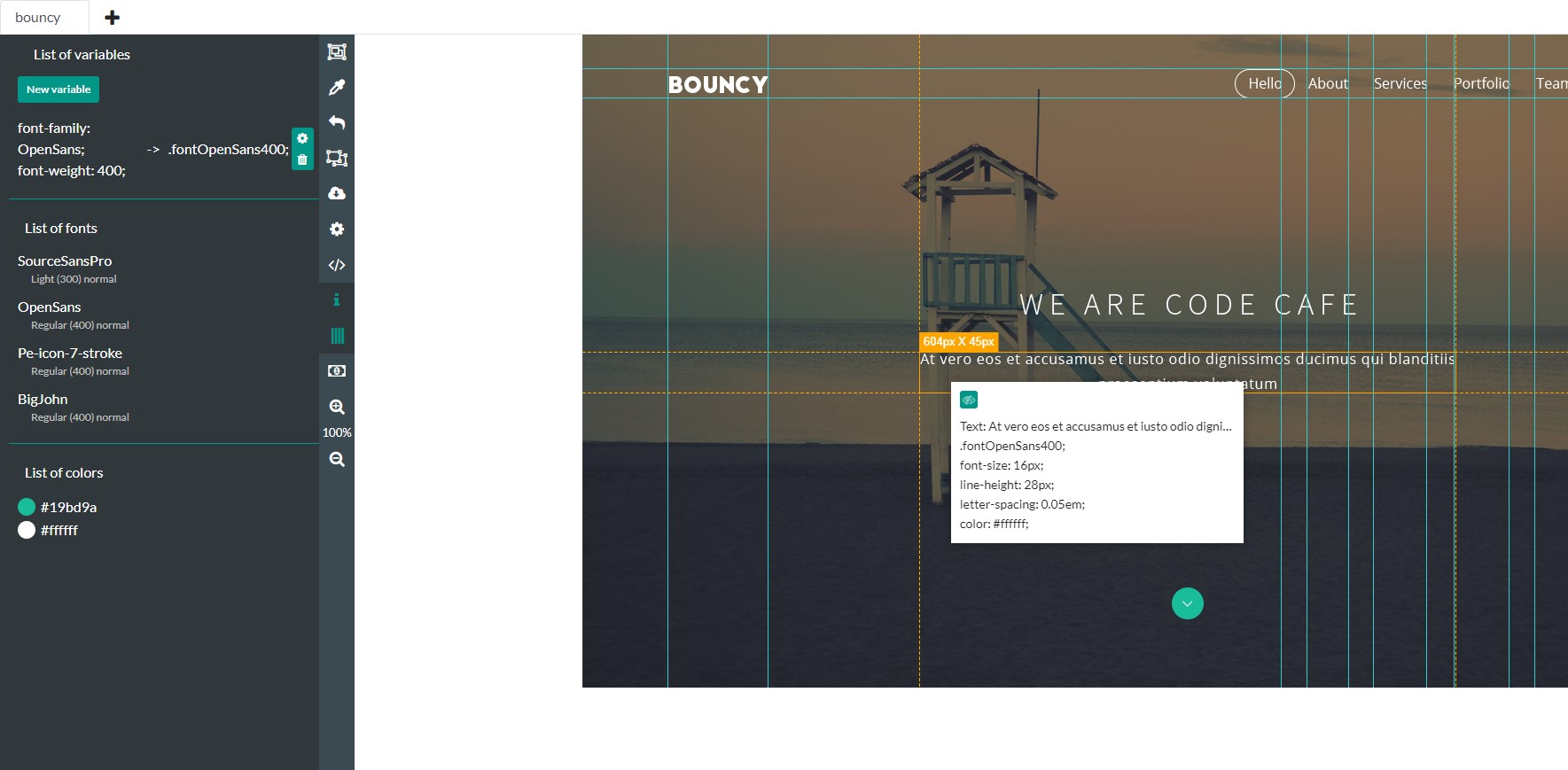The width and height of the screenshot is (1568, 770).
Task: Click the 'At vero eos et accusamus' paragraph text
Action: point(1187,370)
